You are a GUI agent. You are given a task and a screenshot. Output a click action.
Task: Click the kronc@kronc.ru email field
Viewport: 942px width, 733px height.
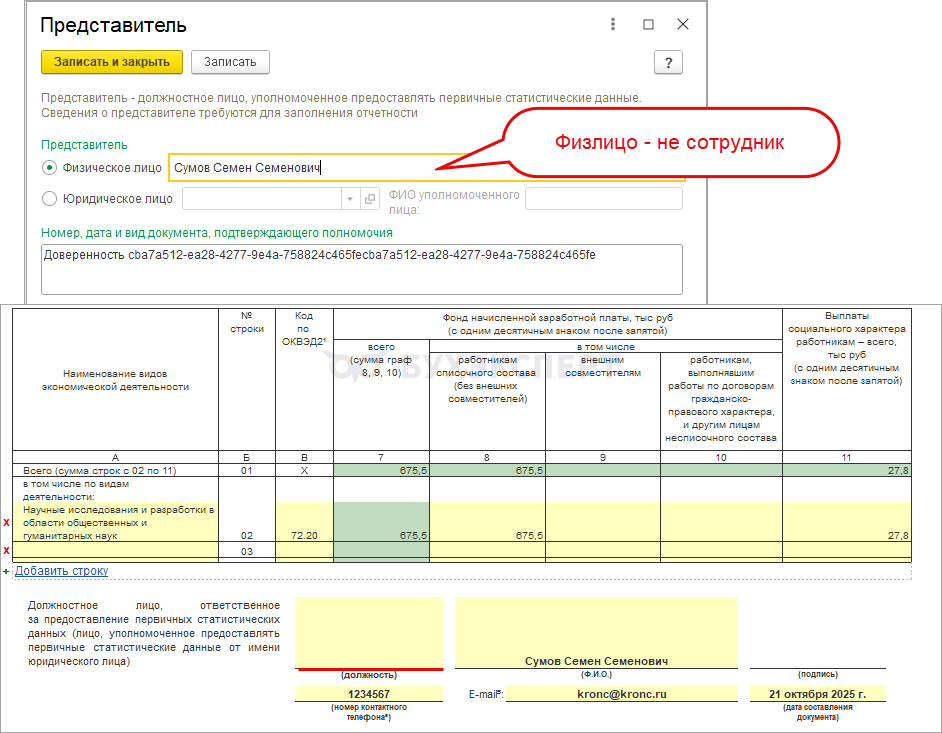pyautogui.click(x=621, y=693)
